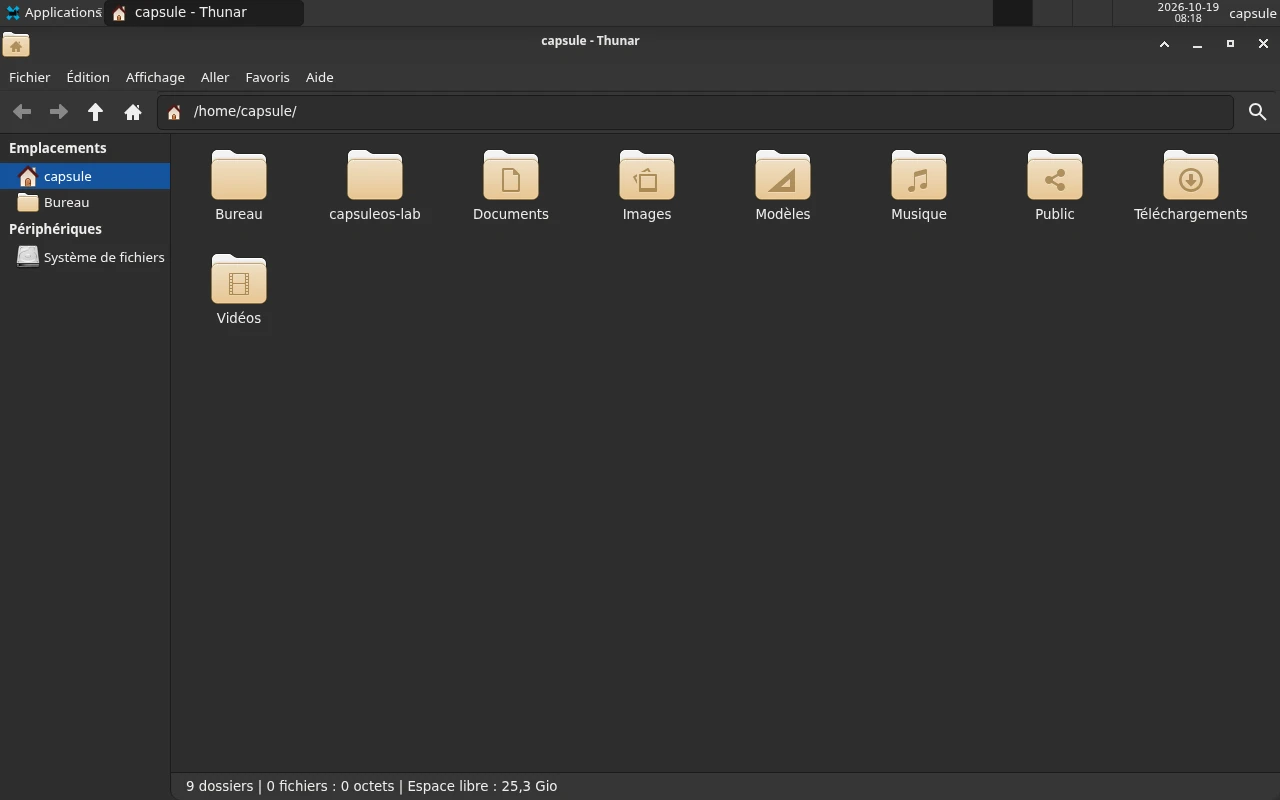Click the capsuleos-lab folder name label
Screen dimensions: 1280x800
click(375, 214)
